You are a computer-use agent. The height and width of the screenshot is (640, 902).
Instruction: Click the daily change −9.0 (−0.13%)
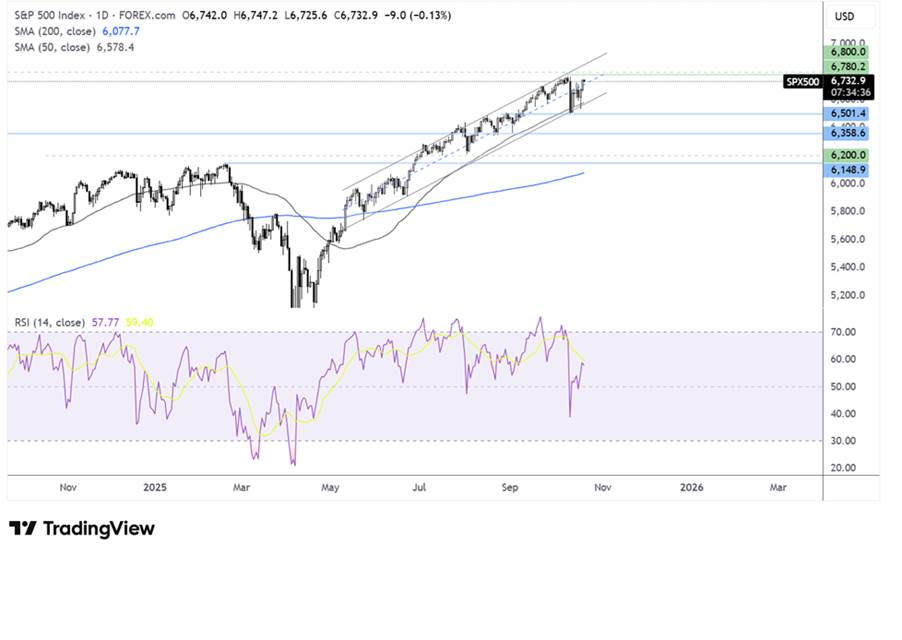417,16
